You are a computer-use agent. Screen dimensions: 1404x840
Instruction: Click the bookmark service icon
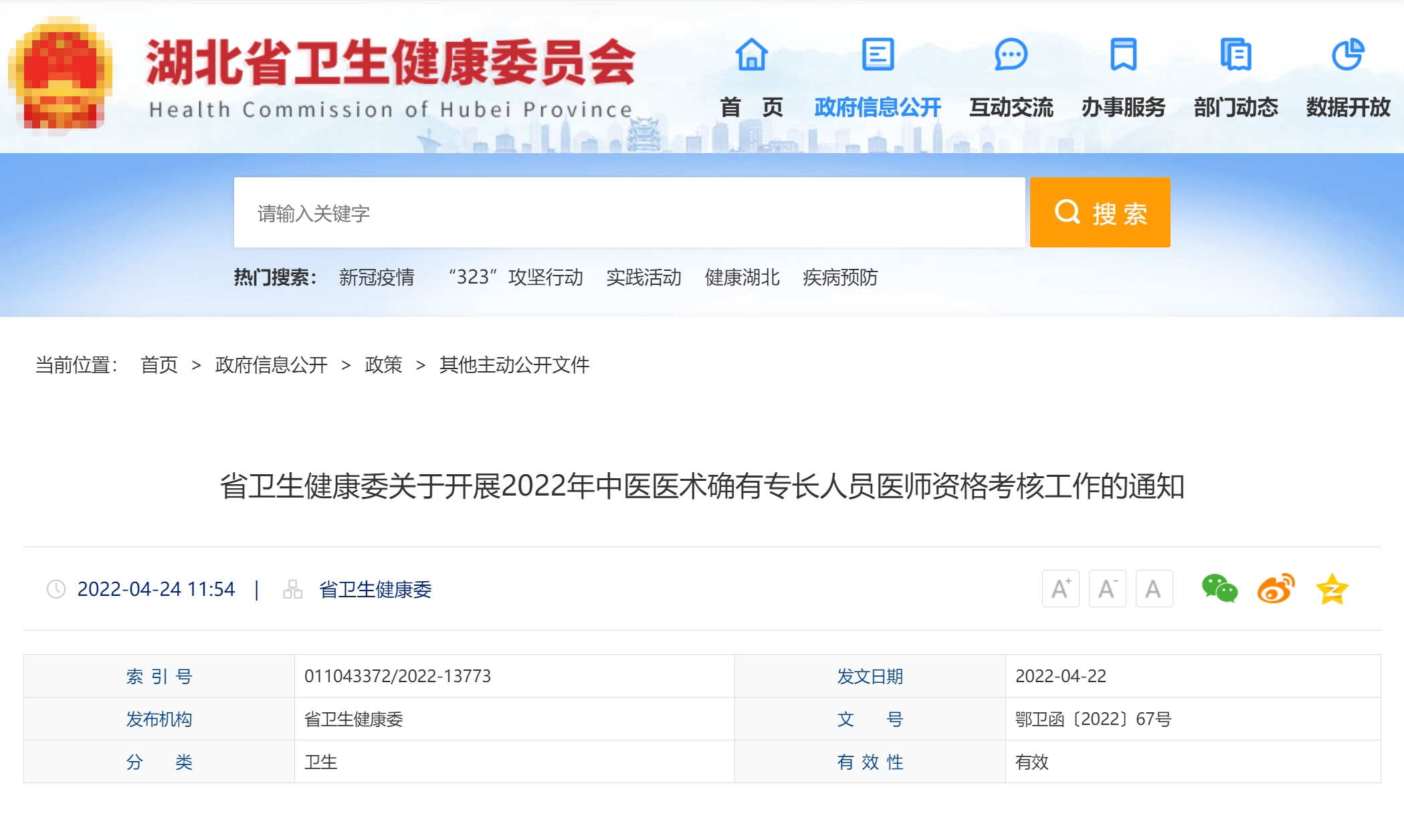click(x=1123, y=54)
